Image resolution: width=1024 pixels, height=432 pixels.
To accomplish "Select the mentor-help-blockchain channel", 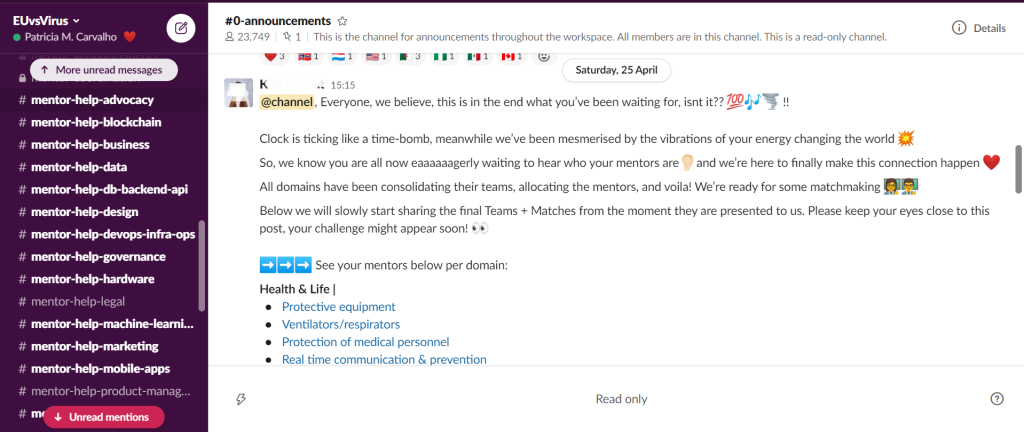I will [x=96, y=122].
